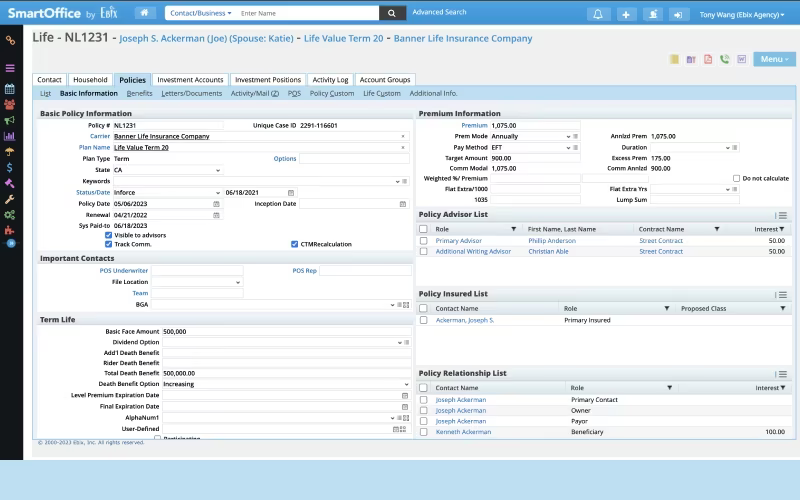This screenshot has height=500, width=800.
Task: Expand the blue Menu dropdown button
Action: pyautogui.click(x=774, y=59)
